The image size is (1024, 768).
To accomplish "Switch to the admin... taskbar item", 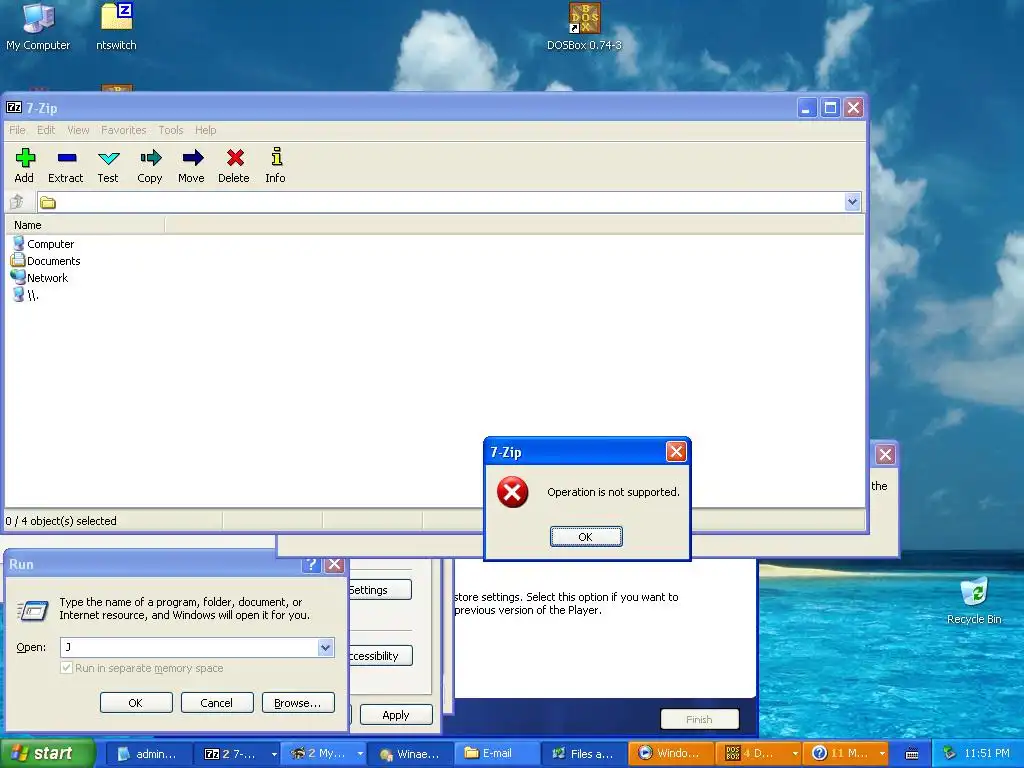I will (148, 754).
